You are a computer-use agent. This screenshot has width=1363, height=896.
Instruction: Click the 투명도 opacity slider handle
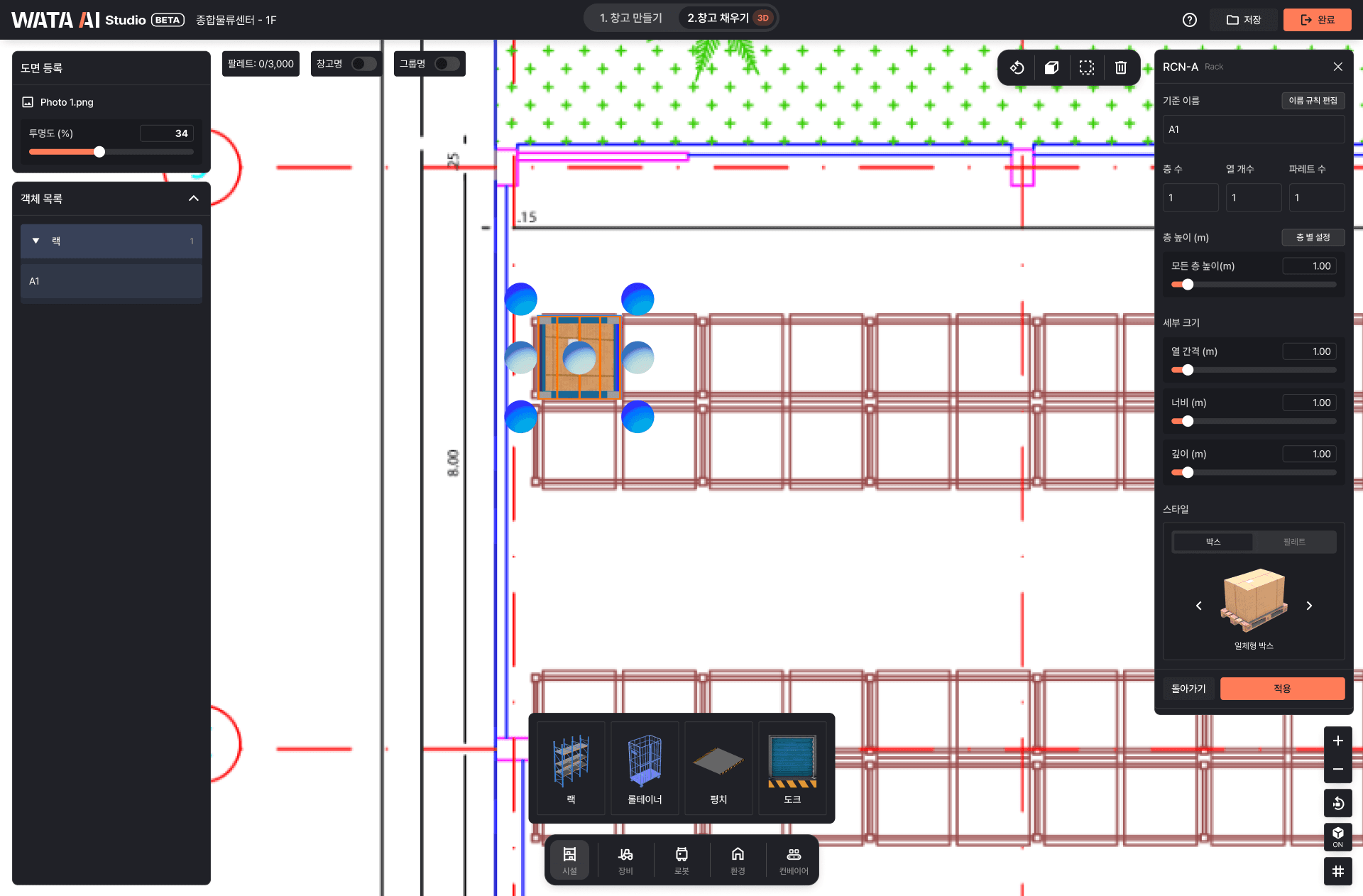(99, 152)
